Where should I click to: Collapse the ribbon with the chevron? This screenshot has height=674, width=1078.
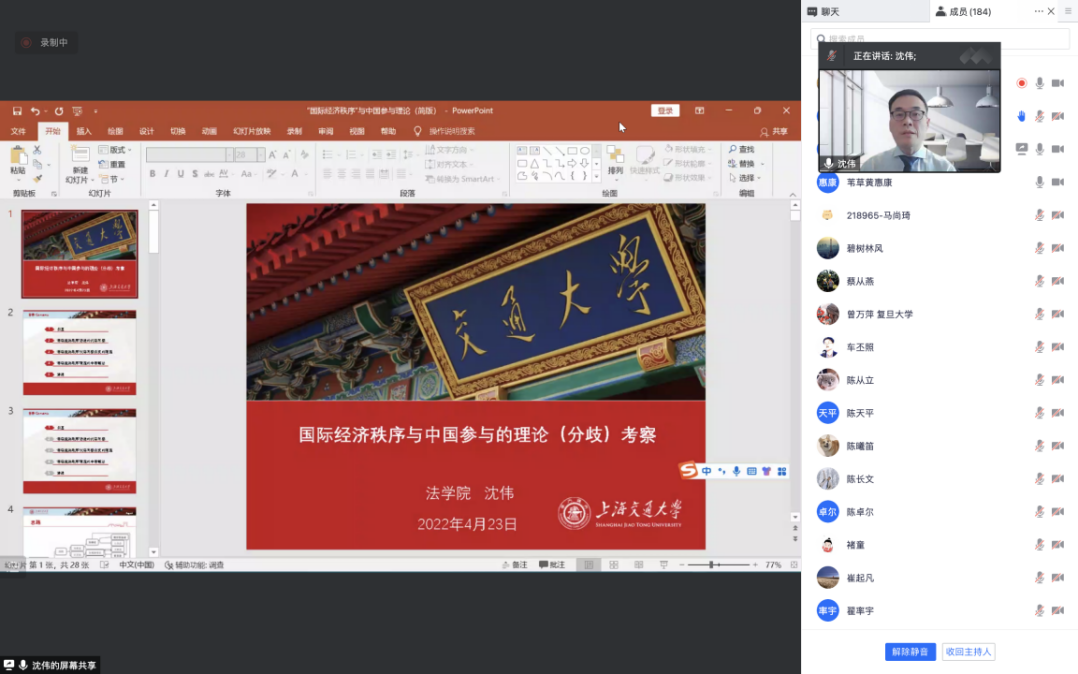(792, 195)
